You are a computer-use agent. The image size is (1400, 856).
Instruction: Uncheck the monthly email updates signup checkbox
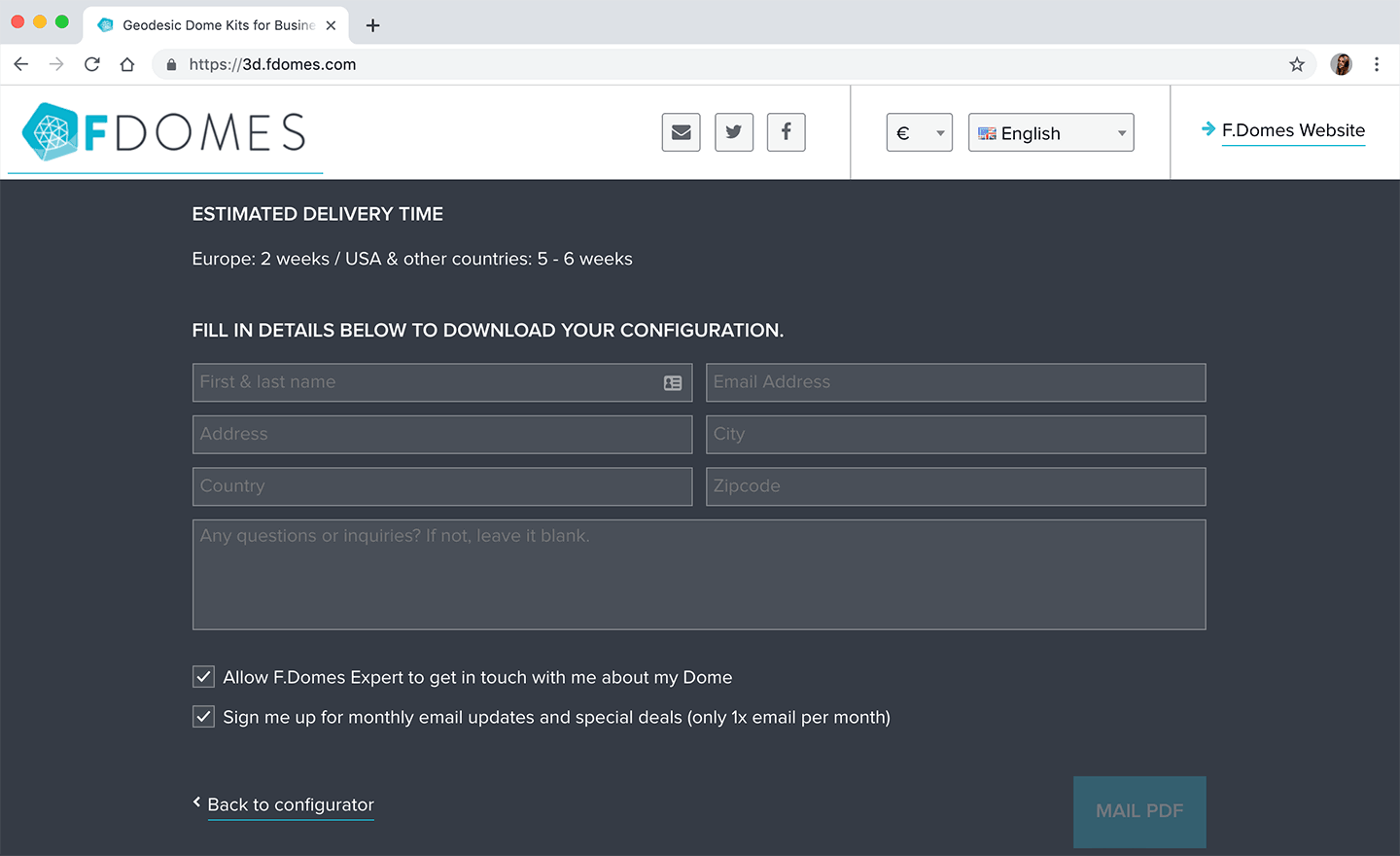(203, 717)
